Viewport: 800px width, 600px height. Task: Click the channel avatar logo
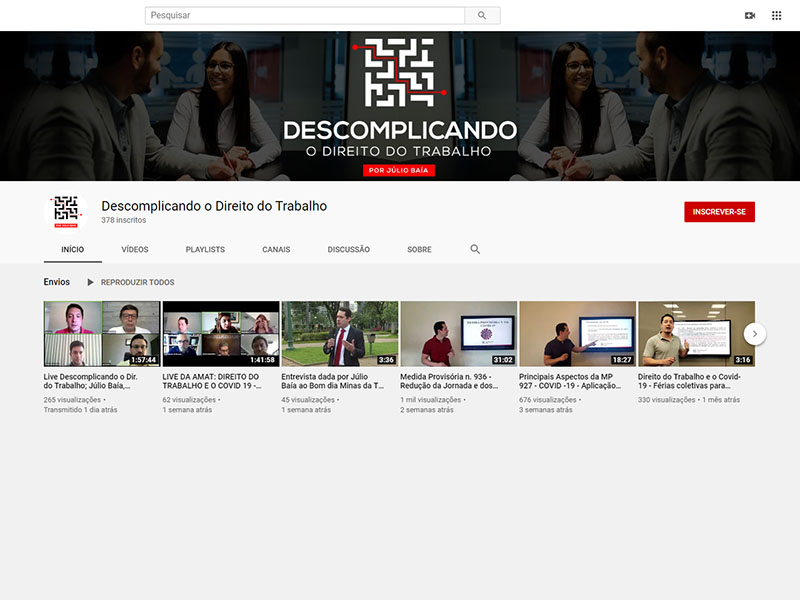(x=66, y=212)
